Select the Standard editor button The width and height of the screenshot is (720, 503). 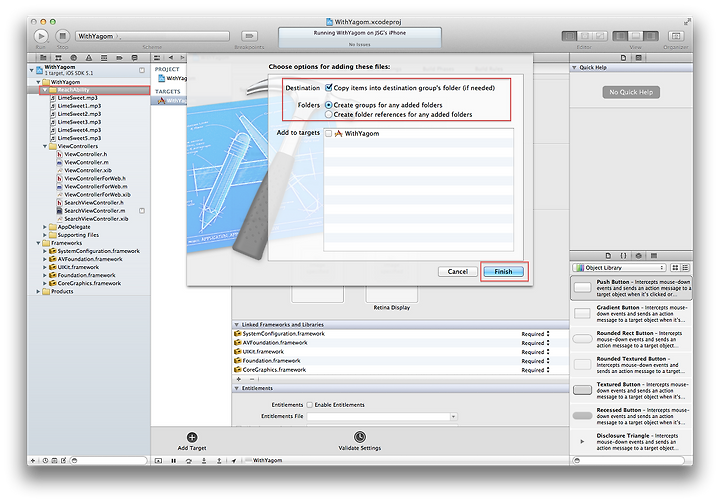(569, 36)
